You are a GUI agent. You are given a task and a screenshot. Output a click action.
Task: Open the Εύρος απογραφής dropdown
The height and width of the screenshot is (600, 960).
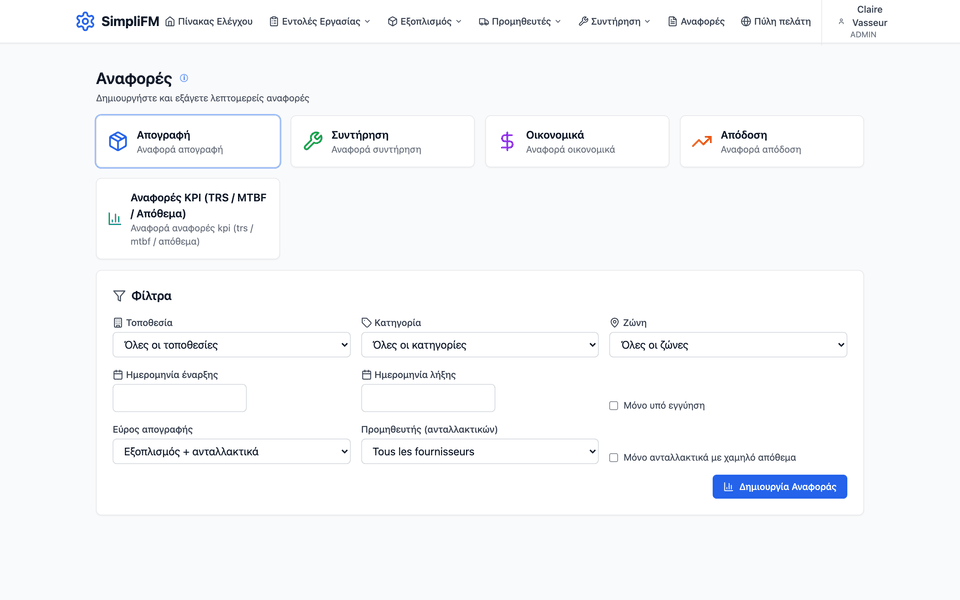point(231,451)
